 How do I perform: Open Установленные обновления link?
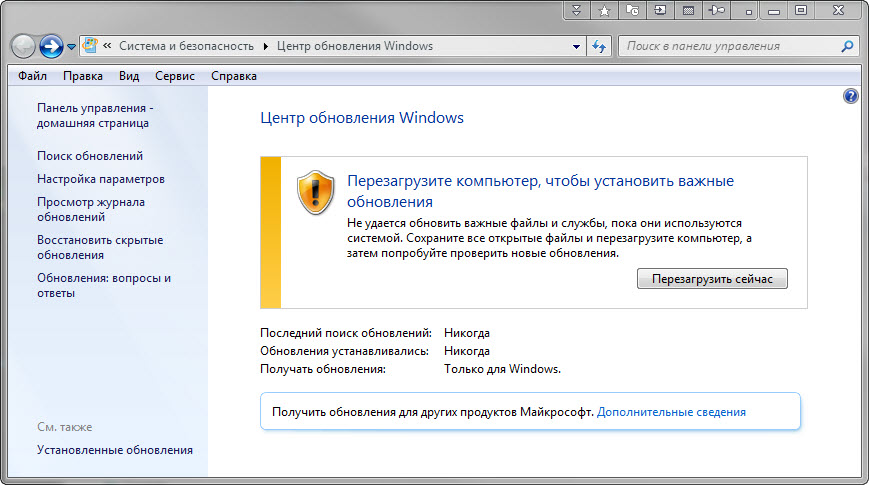click(x=115, y=450)
